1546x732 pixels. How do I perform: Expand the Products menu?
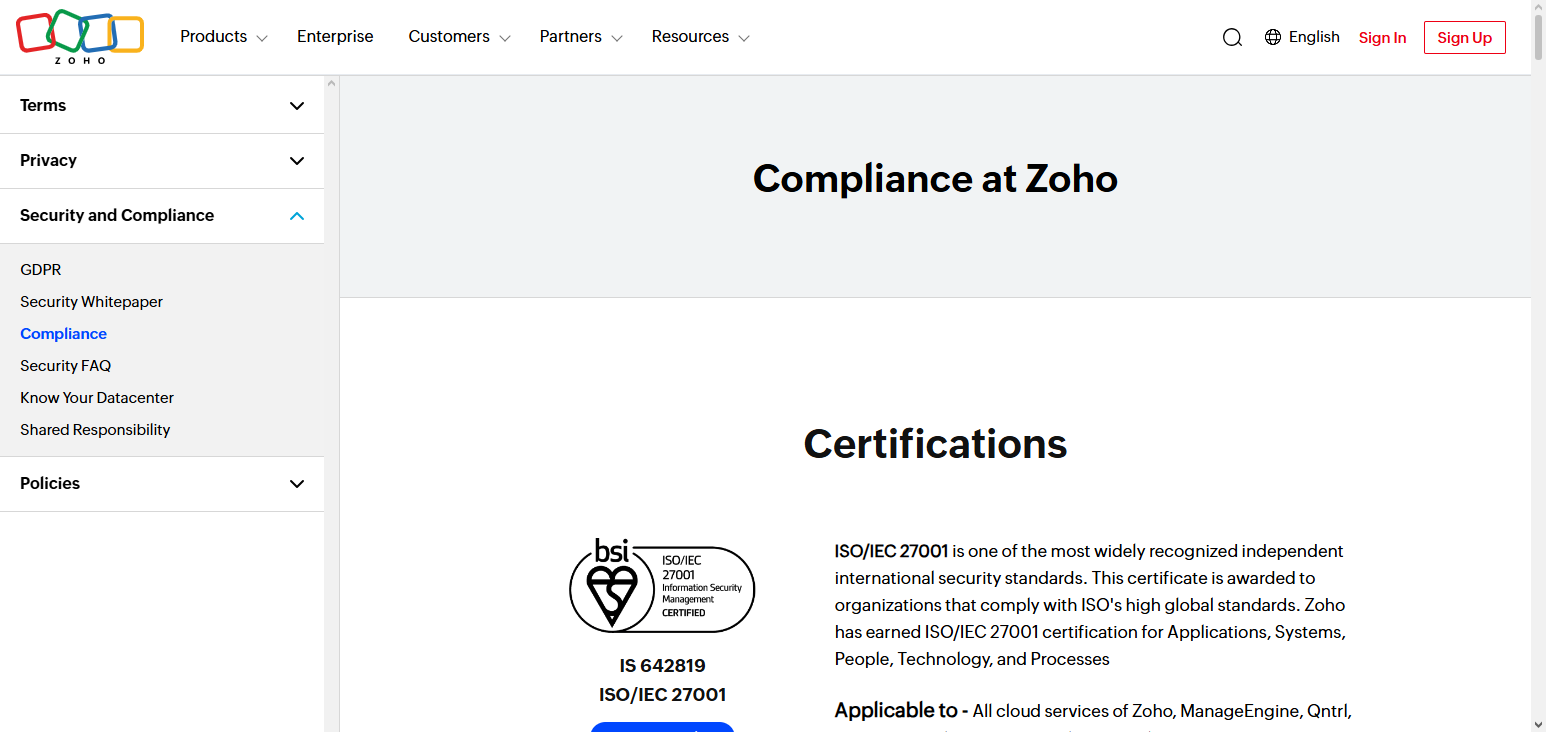point(215,36)
